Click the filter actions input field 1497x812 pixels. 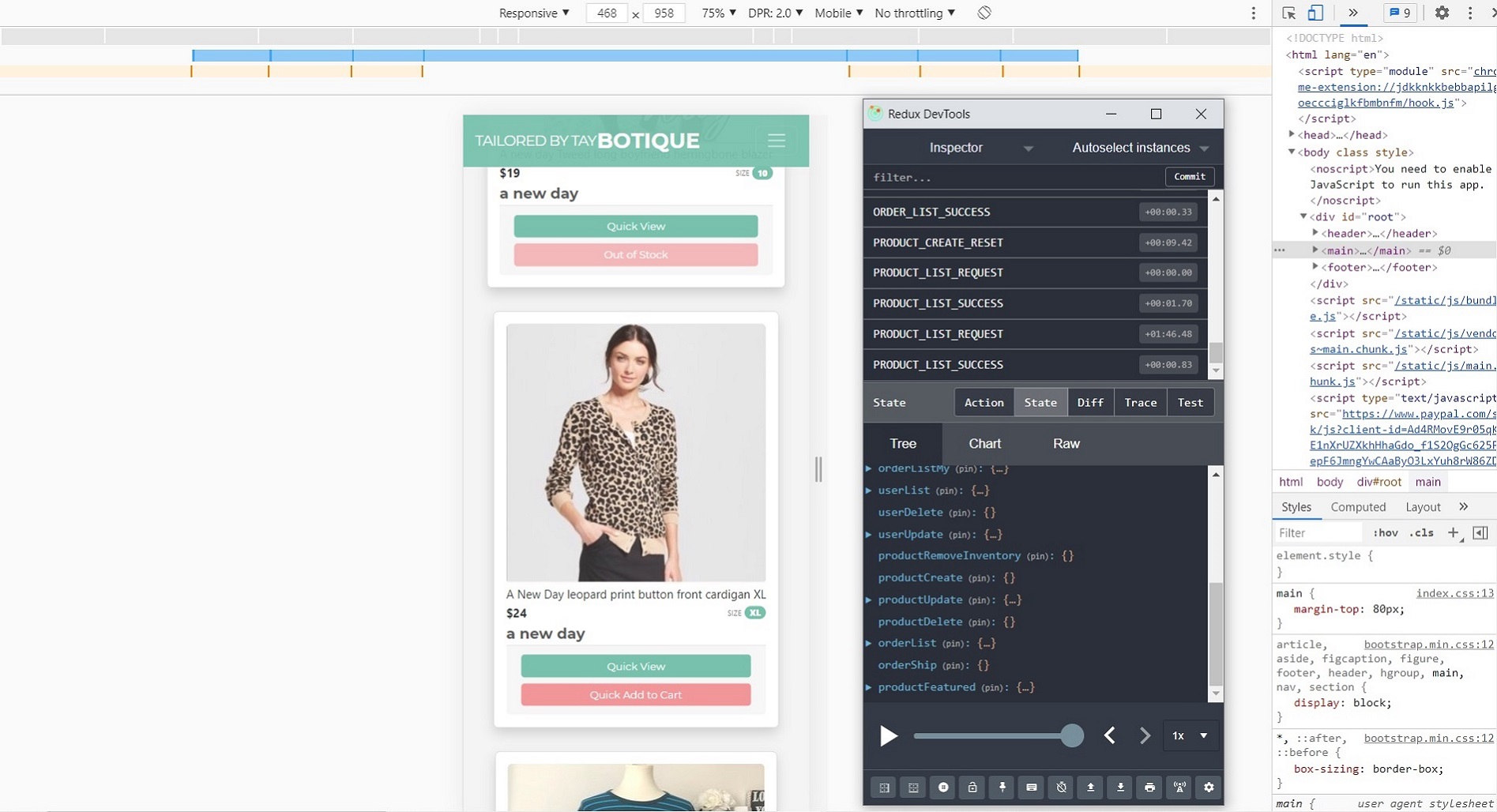coord(1014,178)
